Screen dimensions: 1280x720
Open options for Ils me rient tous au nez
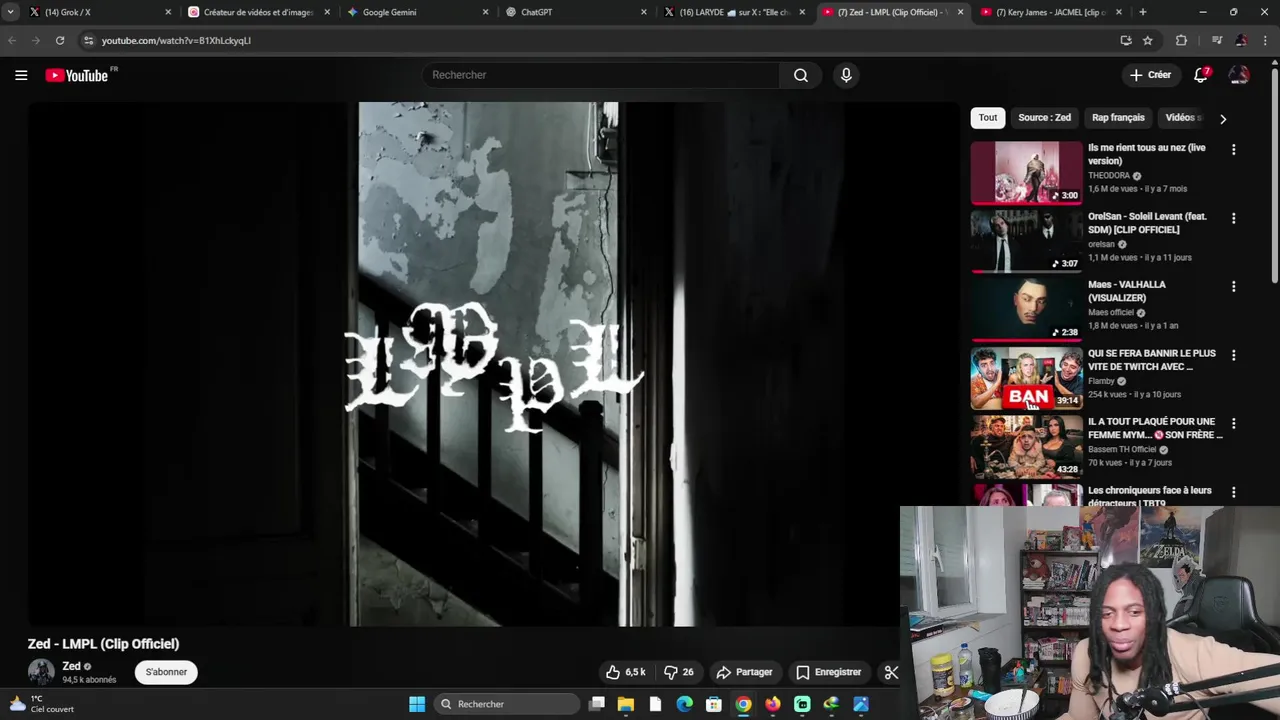click(x=1233, y=150)
